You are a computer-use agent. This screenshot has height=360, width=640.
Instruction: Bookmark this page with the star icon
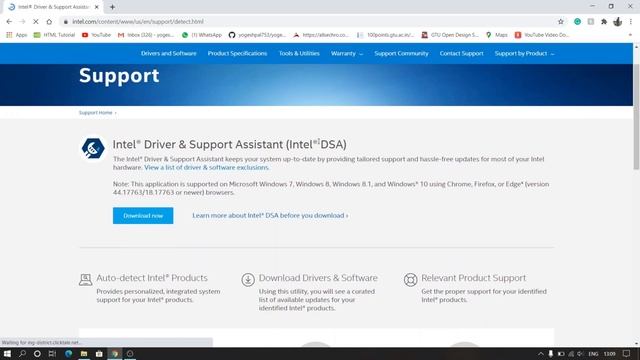(561, 22)
